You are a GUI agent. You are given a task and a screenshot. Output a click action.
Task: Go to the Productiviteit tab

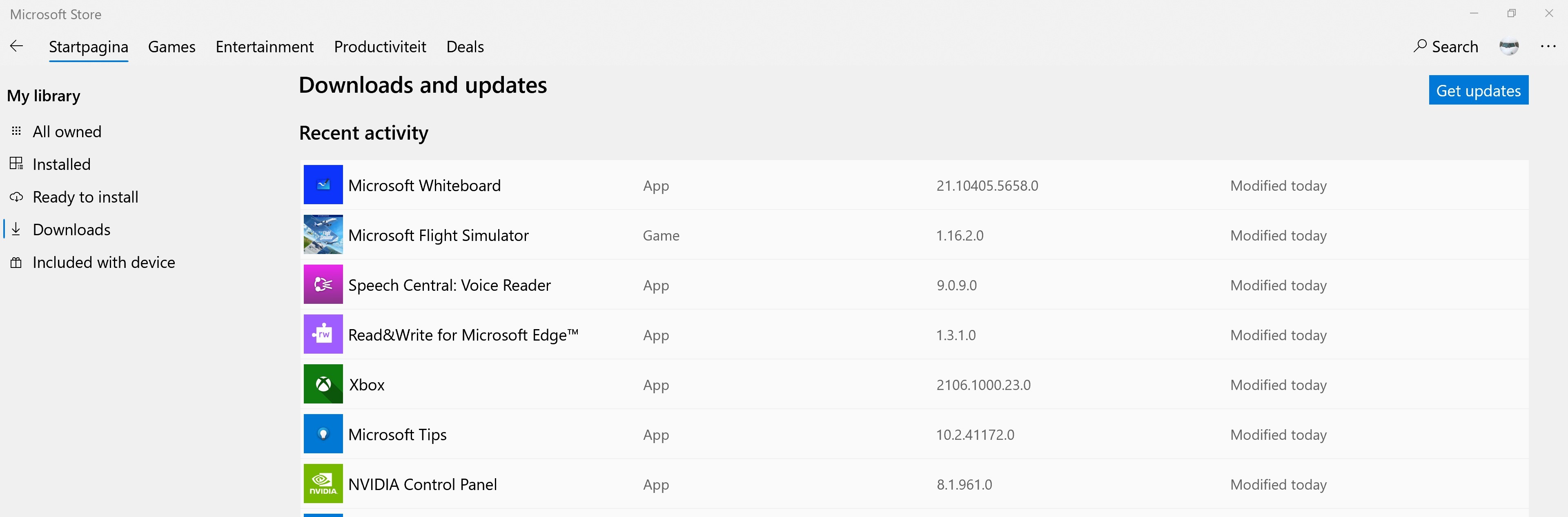(380, 47)
